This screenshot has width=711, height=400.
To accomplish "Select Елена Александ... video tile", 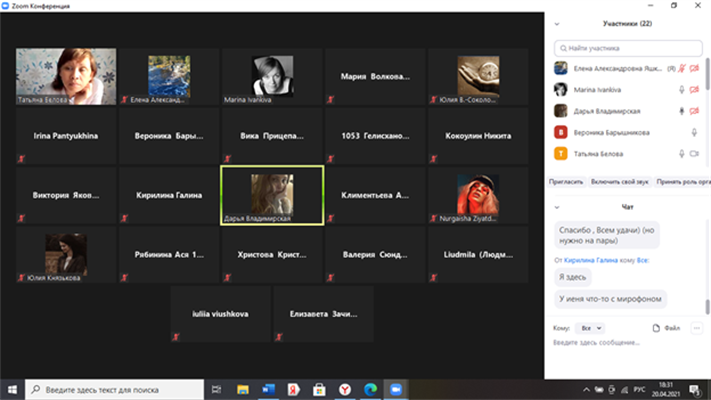I will (169, 76).
